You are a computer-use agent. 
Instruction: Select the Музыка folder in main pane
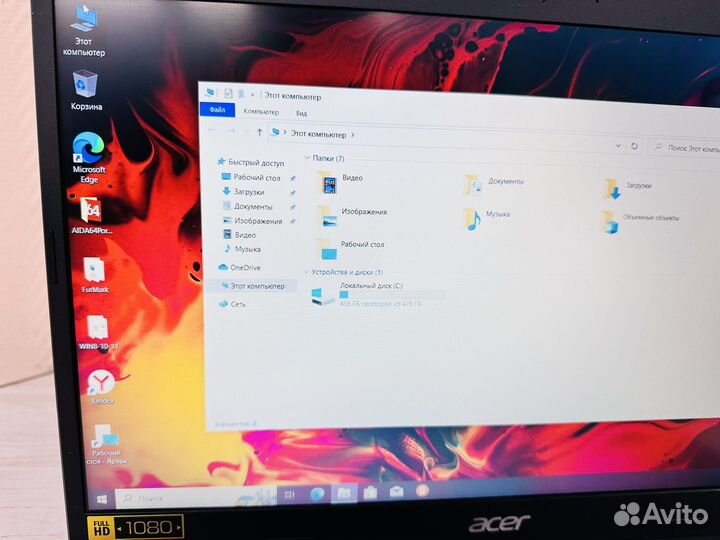coord(487,219)
